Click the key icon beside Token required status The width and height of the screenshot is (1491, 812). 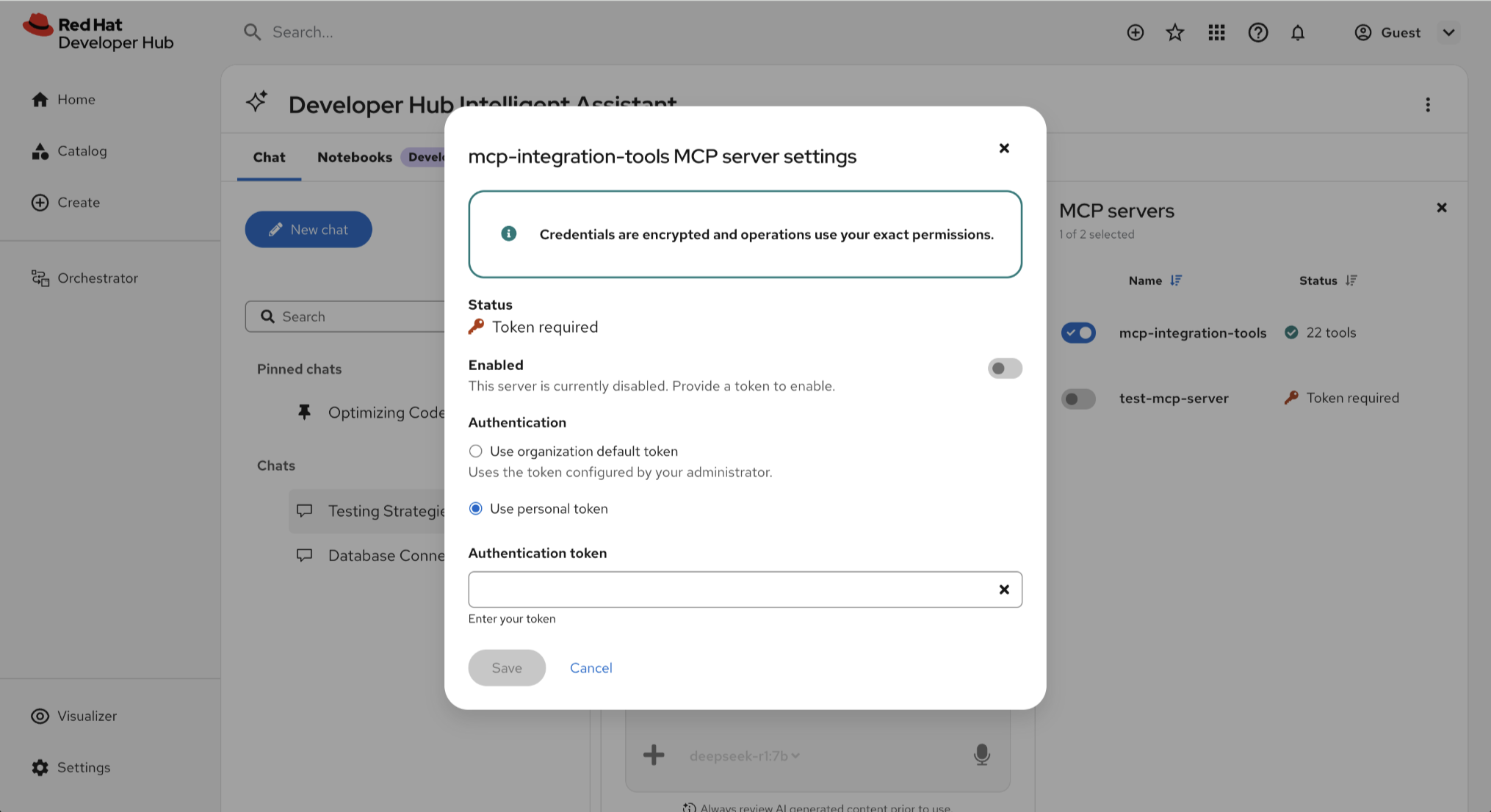[476, 327]
